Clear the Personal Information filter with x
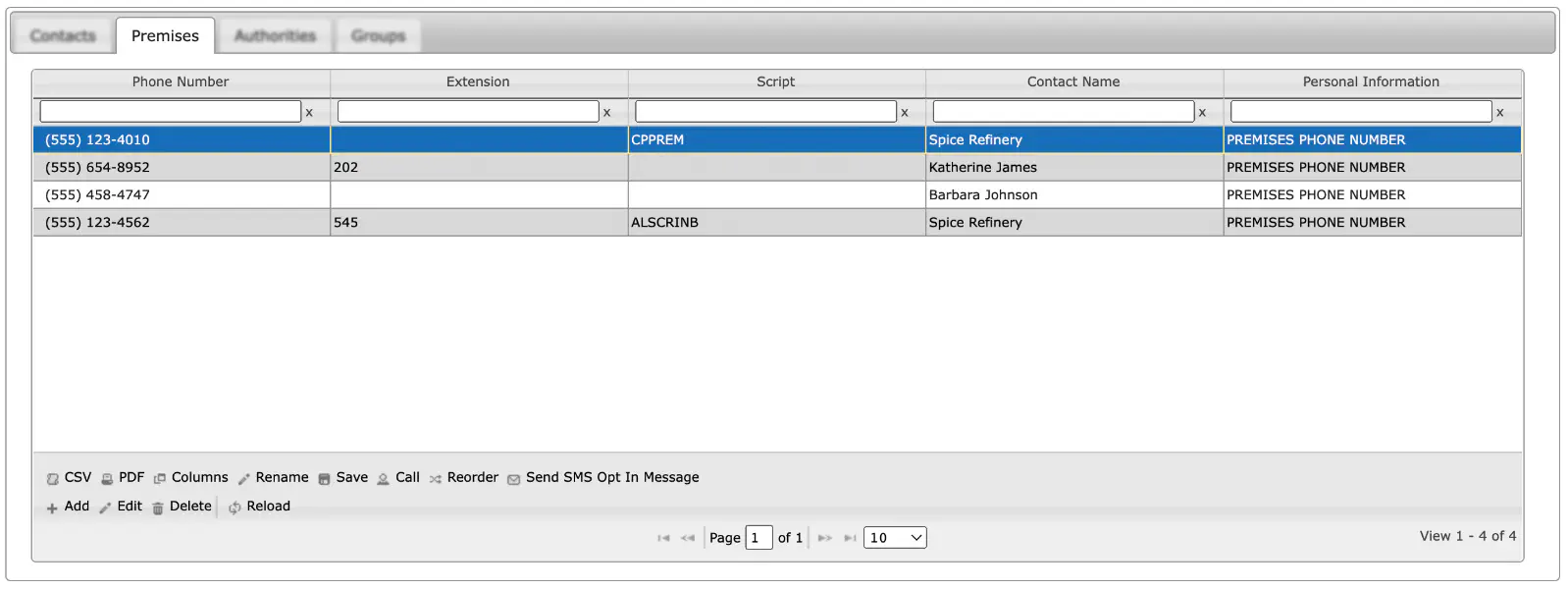 (1499, 112)
